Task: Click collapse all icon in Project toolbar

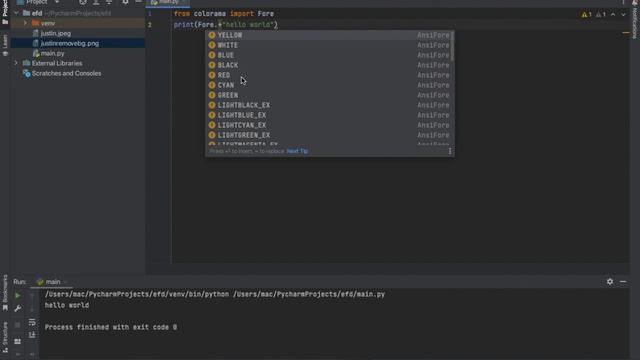Action: tap(109, 2)
